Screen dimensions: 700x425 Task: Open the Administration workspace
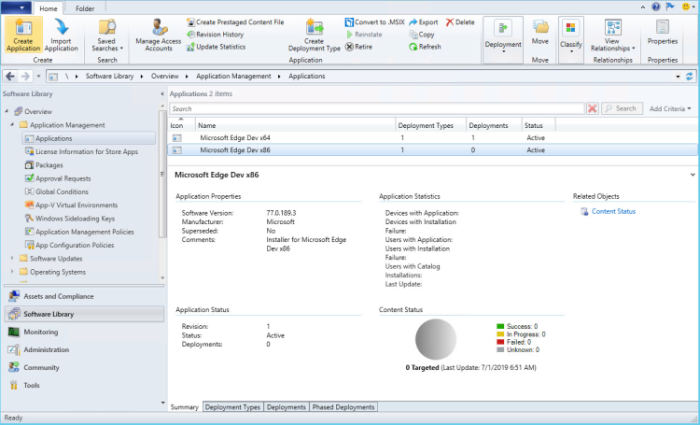coord(84,350)
